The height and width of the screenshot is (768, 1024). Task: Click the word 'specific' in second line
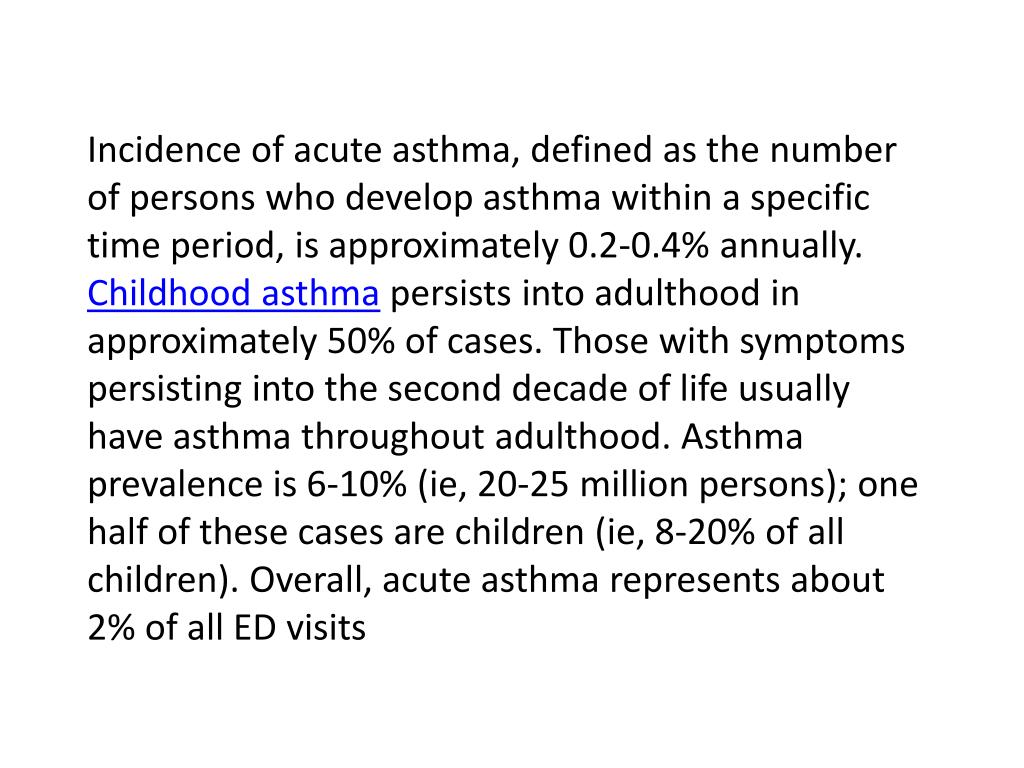[x=810, y=198]
